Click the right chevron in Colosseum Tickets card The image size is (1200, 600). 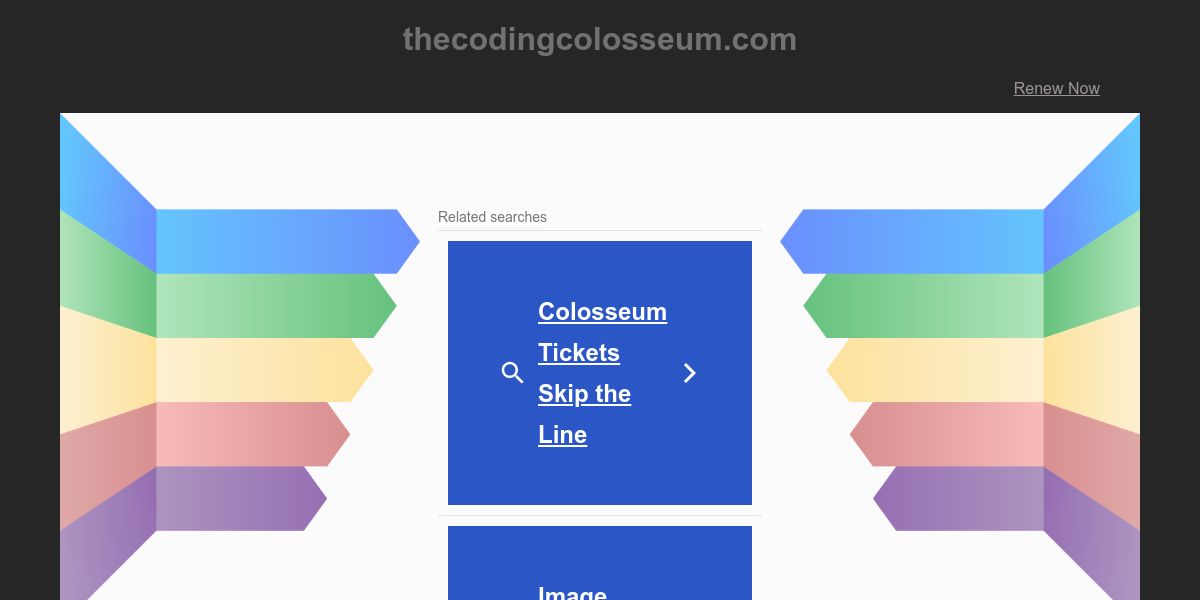point(689,373)
